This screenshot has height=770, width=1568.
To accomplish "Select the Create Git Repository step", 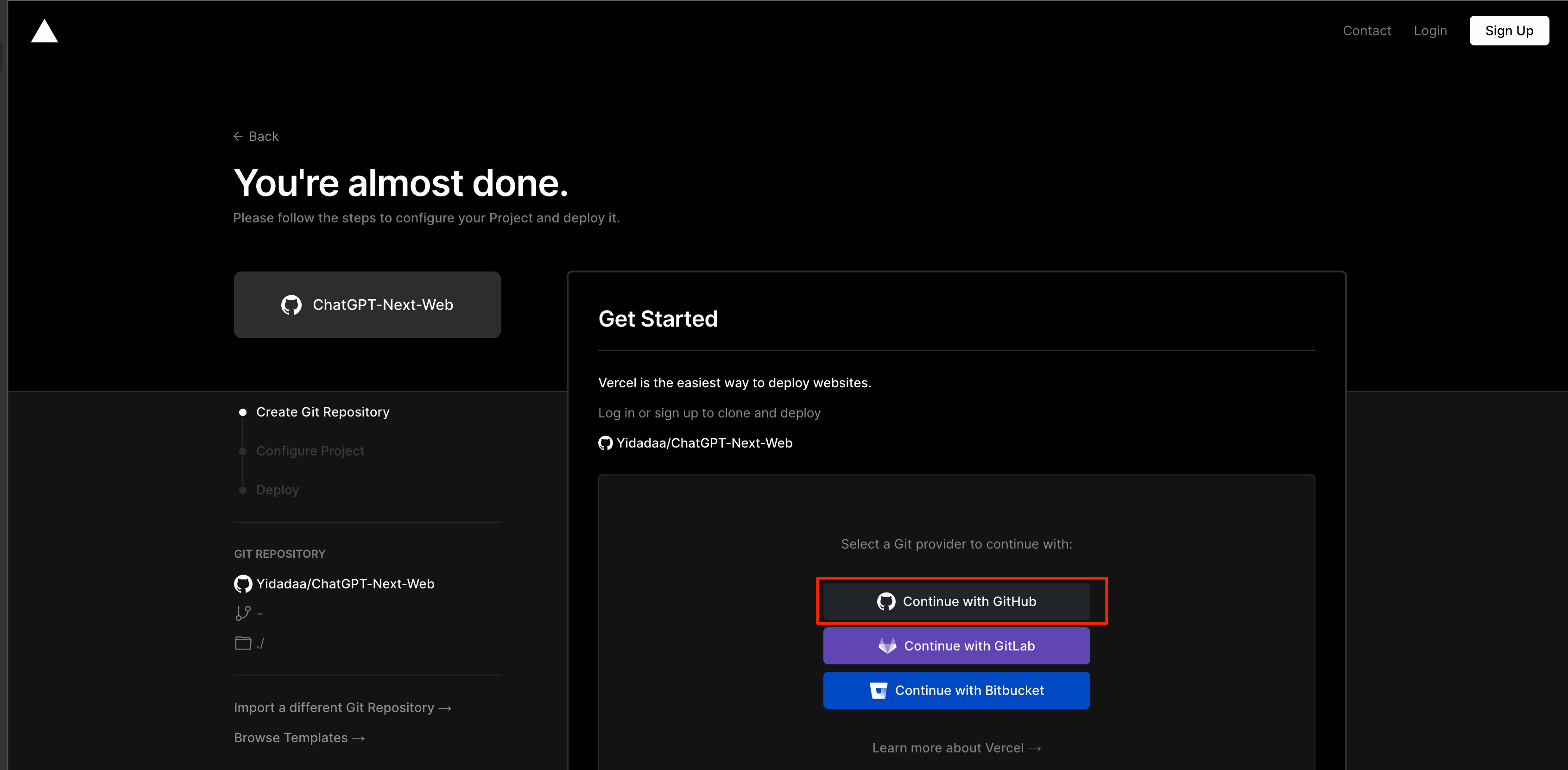I will pos(322,412).
